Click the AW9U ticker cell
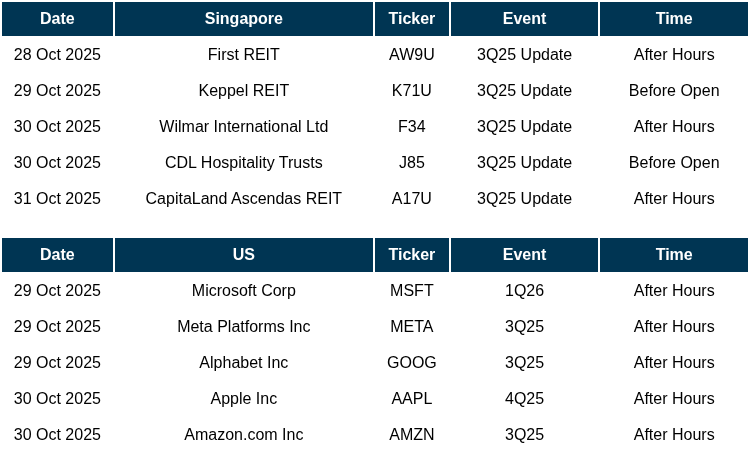Viewport: 750px width, 454px height. tap(412, 55)
